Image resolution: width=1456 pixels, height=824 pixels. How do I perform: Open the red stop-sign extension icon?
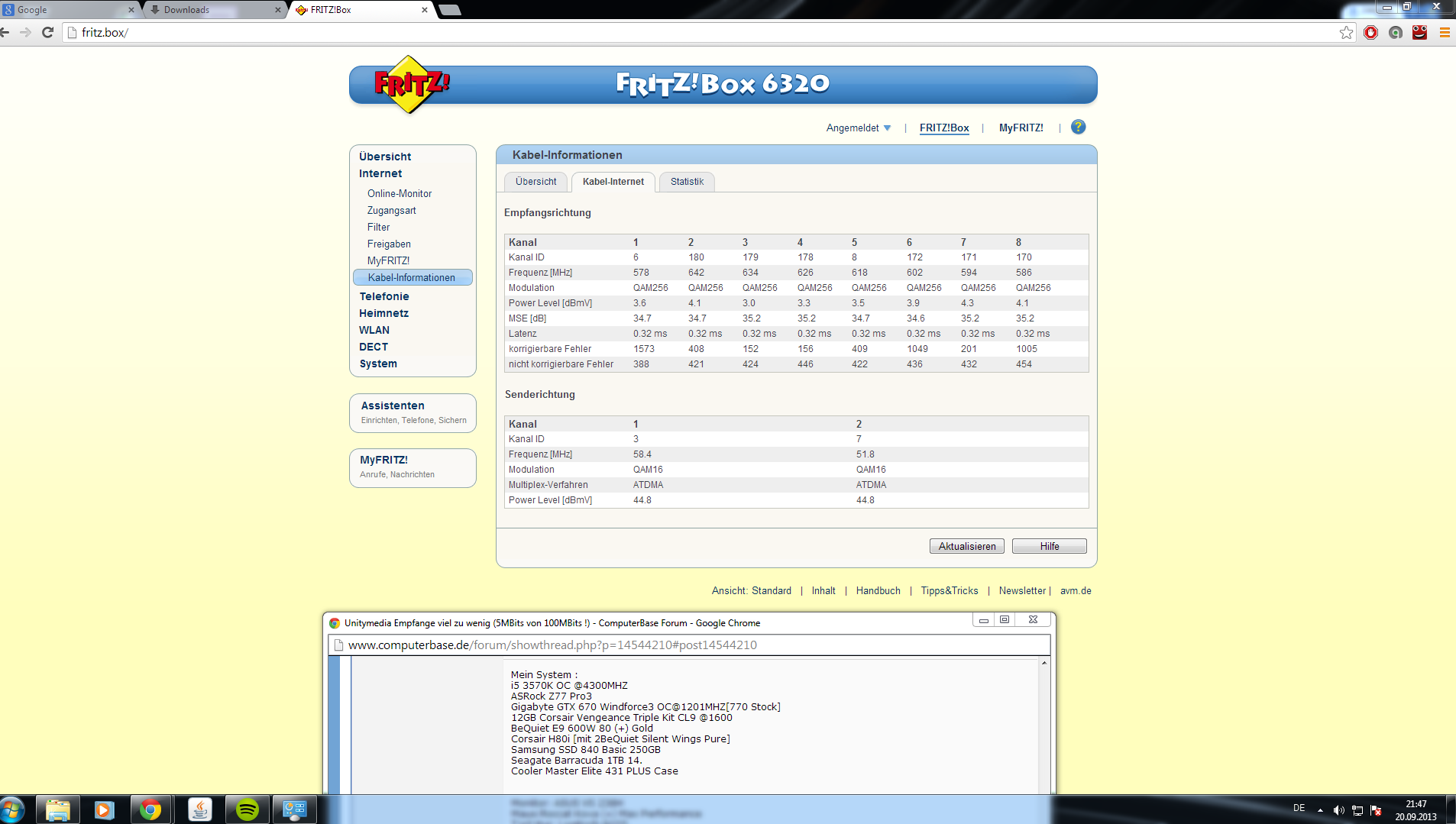1370,32
